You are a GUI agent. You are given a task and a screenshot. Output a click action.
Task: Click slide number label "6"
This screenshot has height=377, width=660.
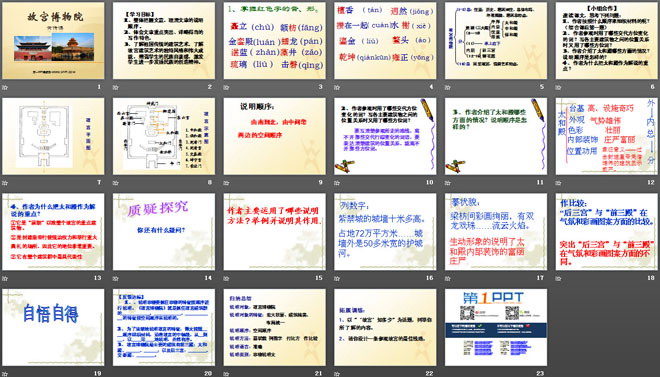point(652,87)
